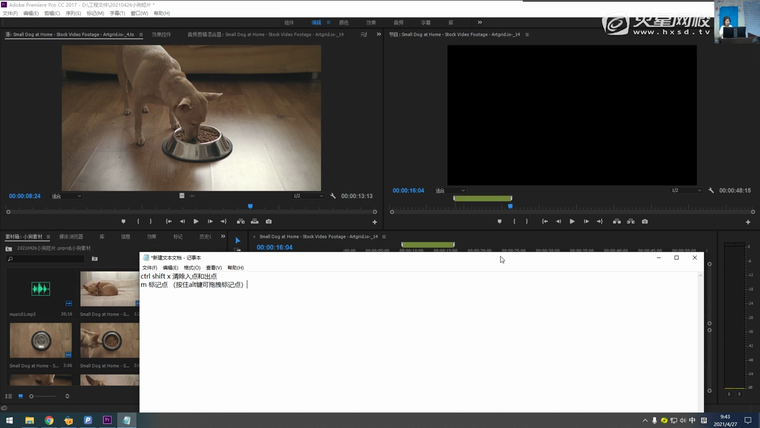The image size is (760, 428).
Task: Select the Selection tool arrow
Action: [238, 241]
